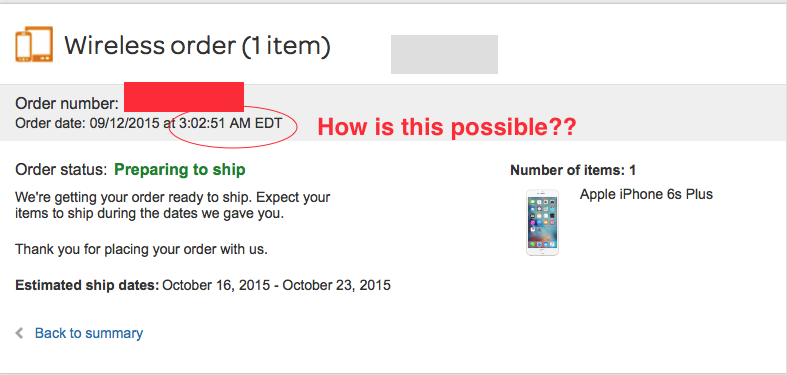
Task: Click the orange wireless devices icon
Action: tap(34, 44)
